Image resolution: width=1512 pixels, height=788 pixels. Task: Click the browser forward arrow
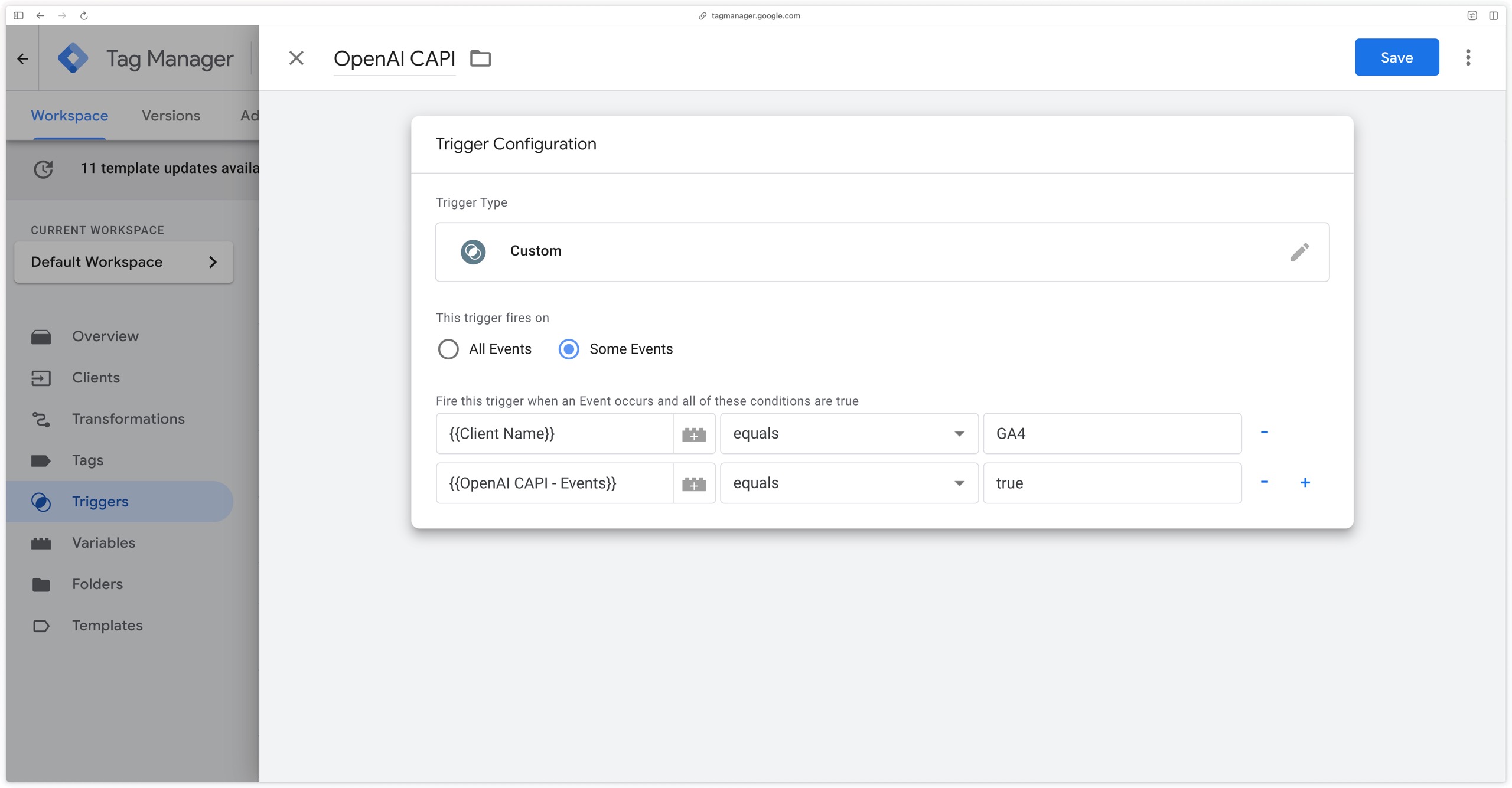(62, 15)
